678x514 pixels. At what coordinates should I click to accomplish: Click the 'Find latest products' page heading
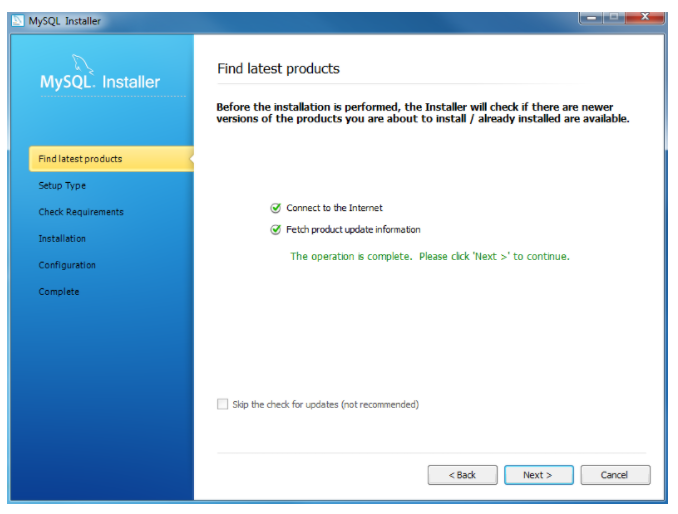(278, 69)
